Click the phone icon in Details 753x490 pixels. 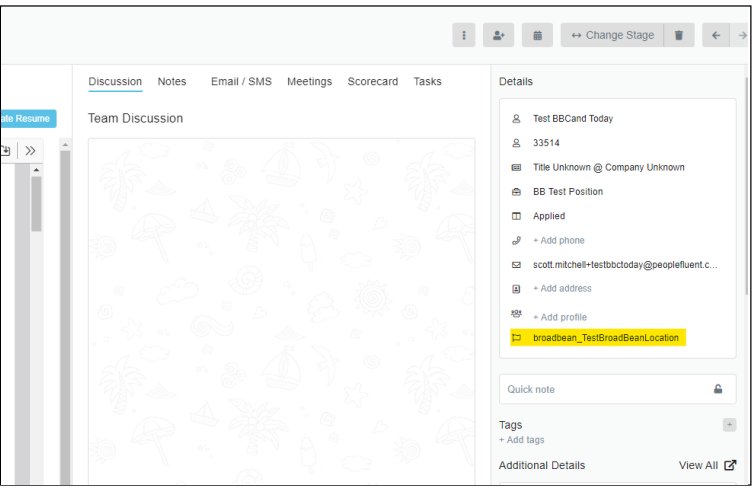click(516, 240)
